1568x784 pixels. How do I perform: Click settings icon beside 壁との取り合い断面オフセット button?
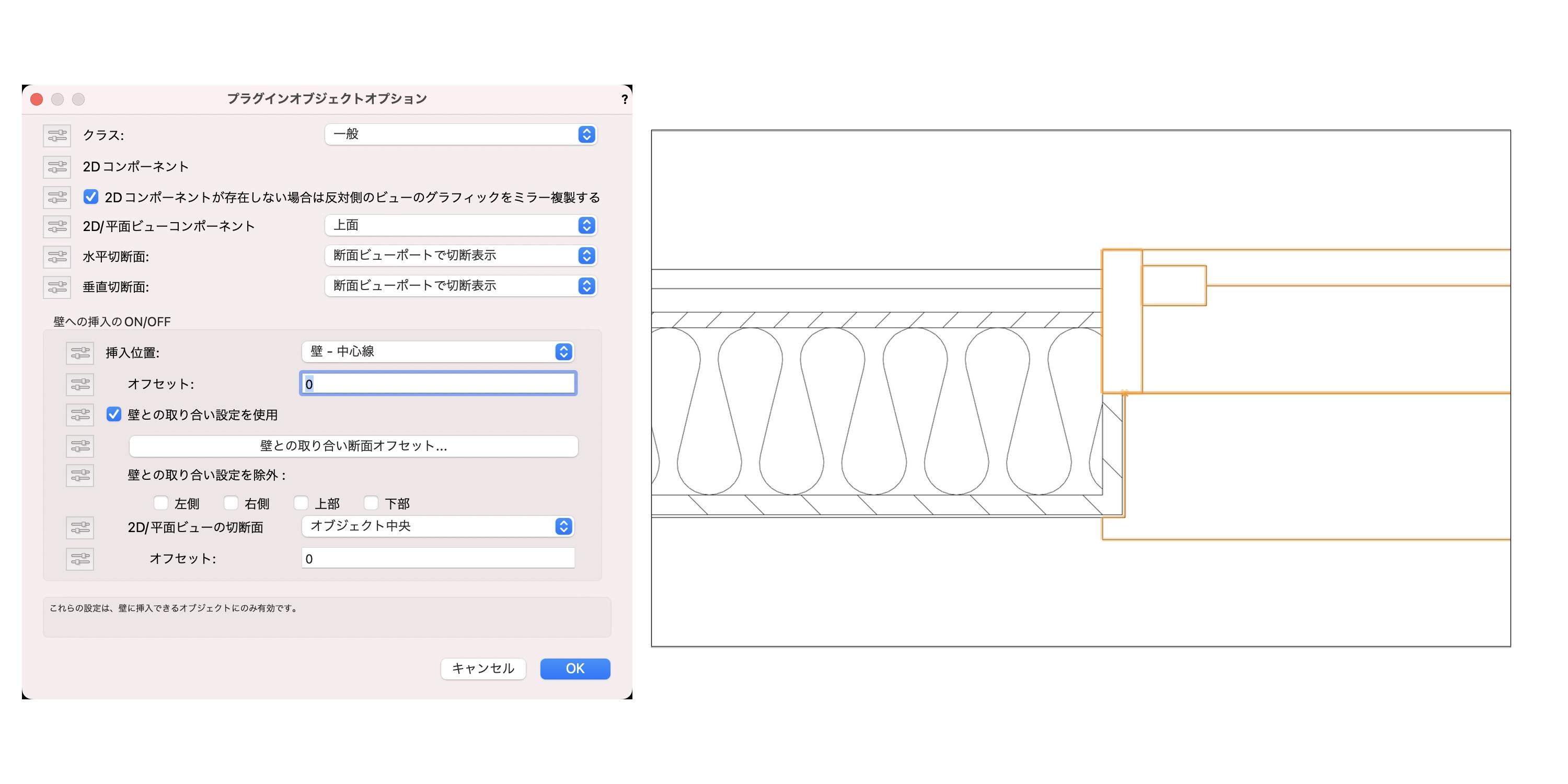[80, 446]
